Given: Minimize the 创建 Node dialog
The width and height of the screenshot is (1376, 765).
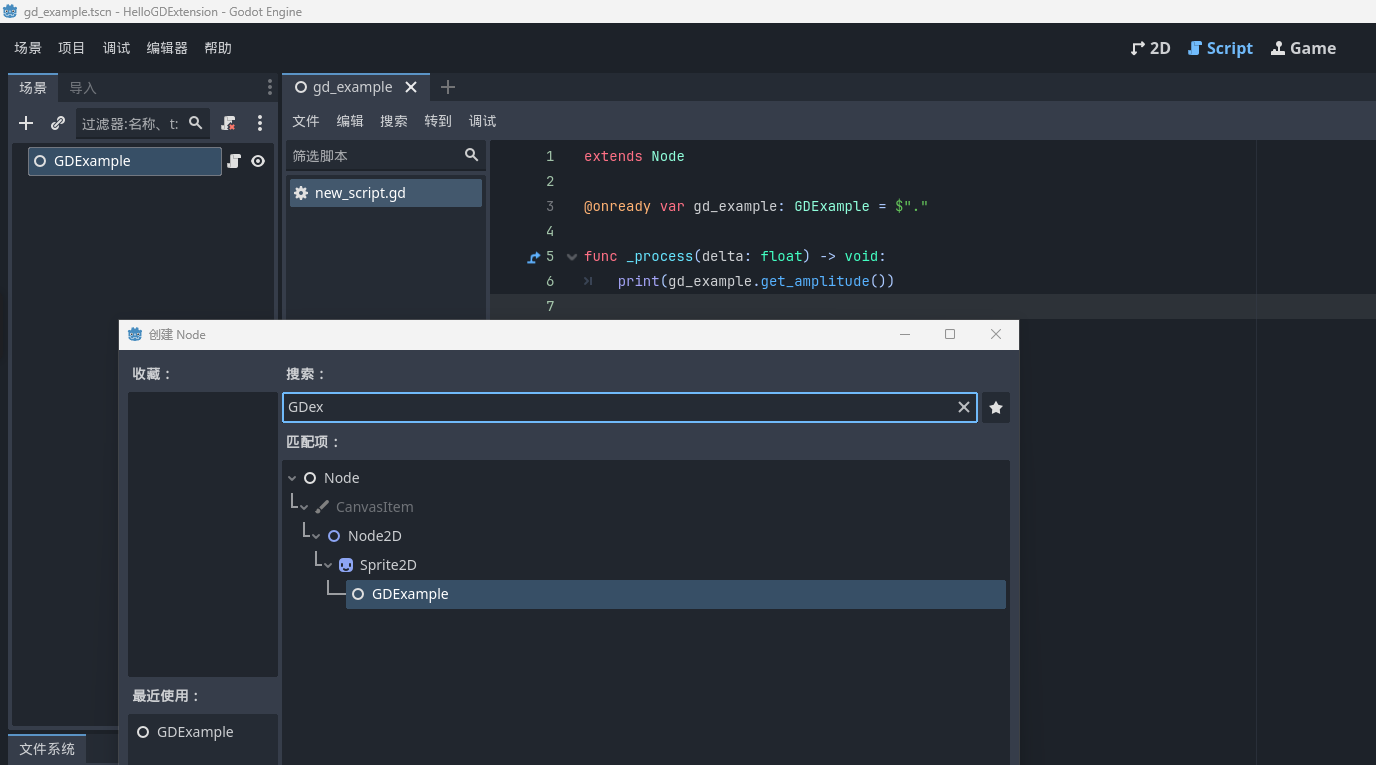Looking at the screenshot, I should pos(904,334).
